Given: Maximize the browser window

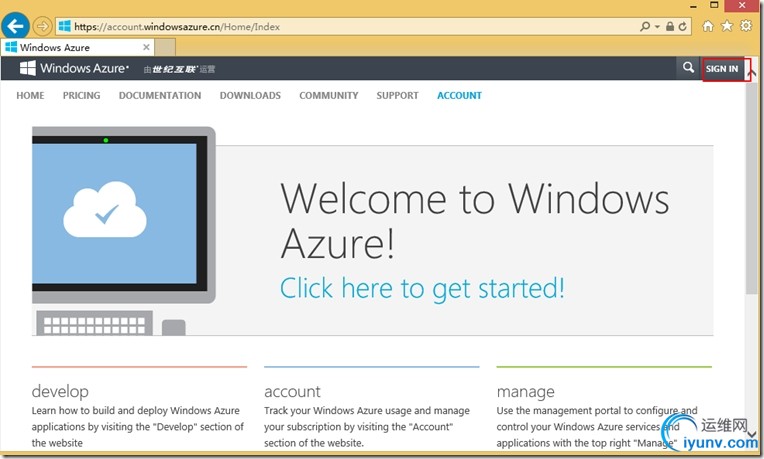Looking at the screenshot, I should click(x=714, y=5).
